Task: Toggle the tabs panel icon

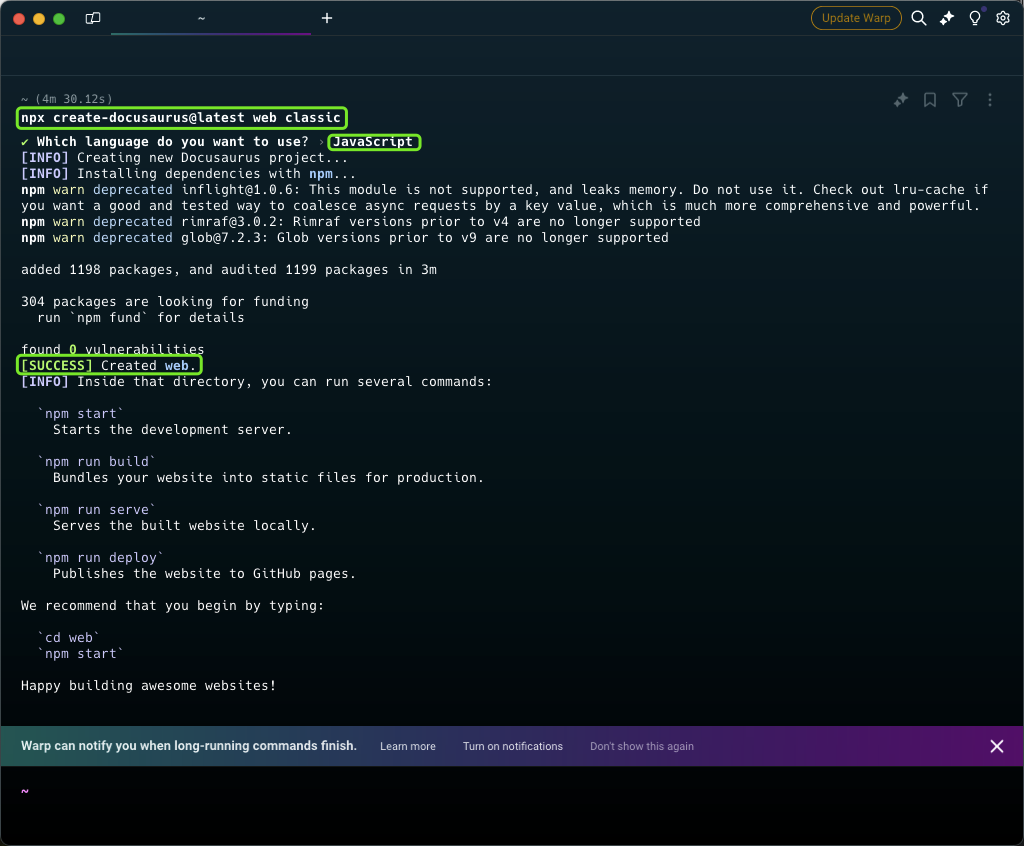Action: click(x=93, y=18)
